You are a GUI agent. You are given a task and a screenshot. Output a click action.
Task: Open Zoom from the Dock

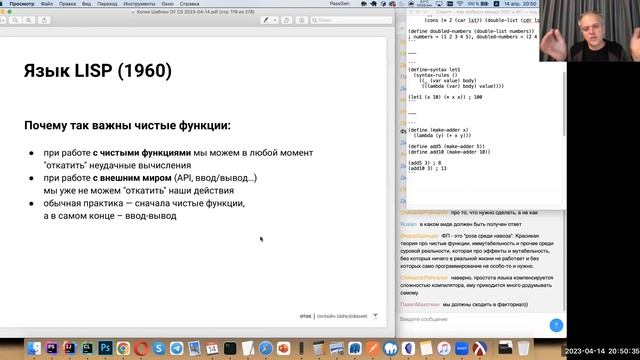(x=462, y=348)
